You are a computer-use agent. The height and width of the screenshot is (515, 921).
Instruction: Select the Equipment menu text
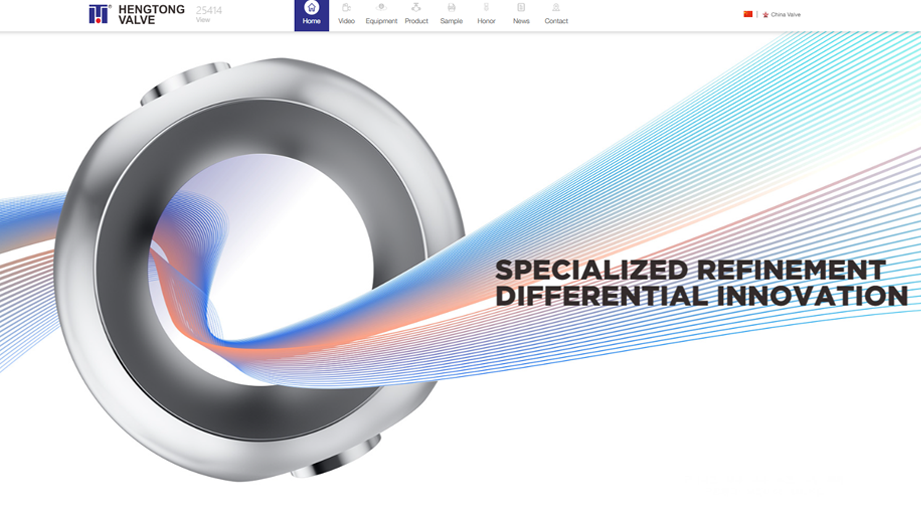pyautogui.click(x=381, y=21)
